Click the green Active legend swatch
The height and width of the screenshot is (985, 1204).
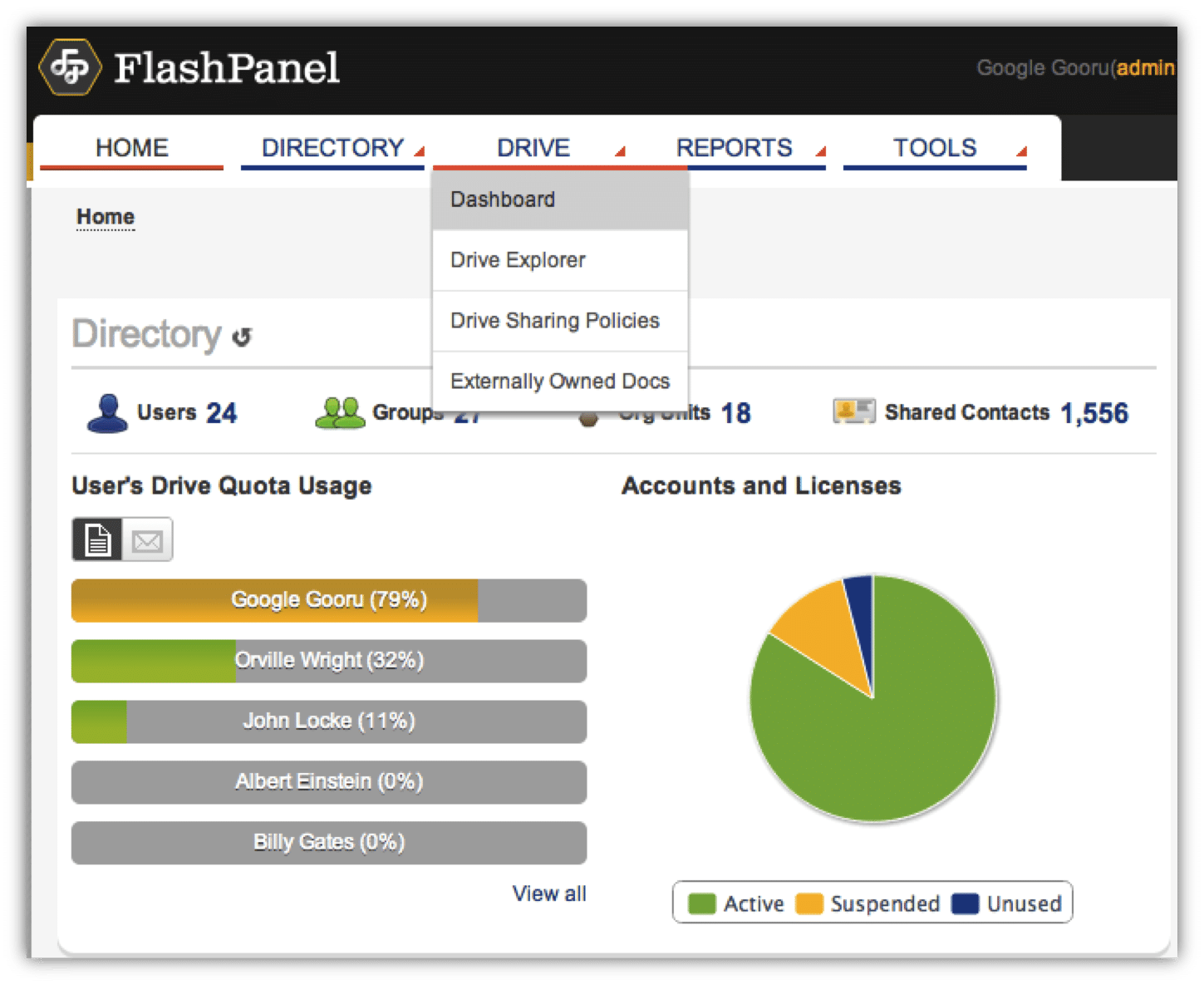[x=702, y=904]
